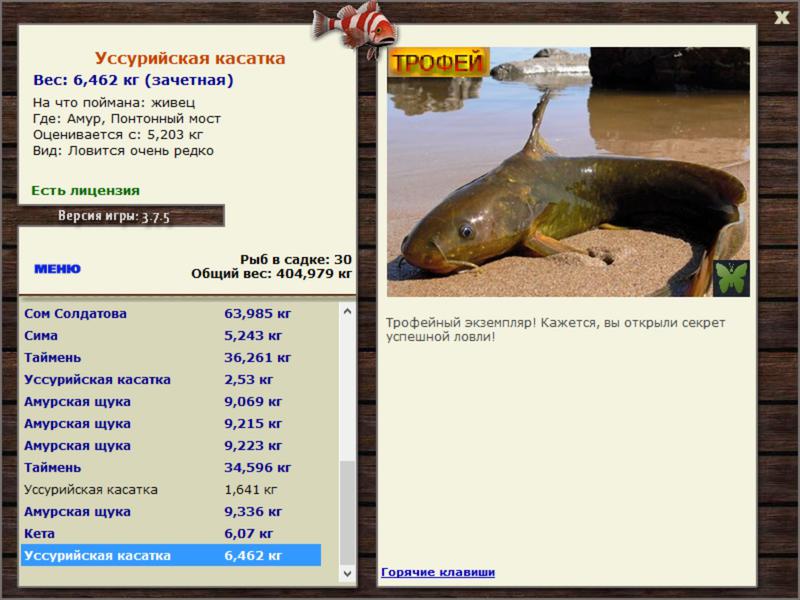Image resolution: width=800 pixels, height=600 pixels.
Task: Click the list scrollbar up arrow
Action: pos(347,311)
